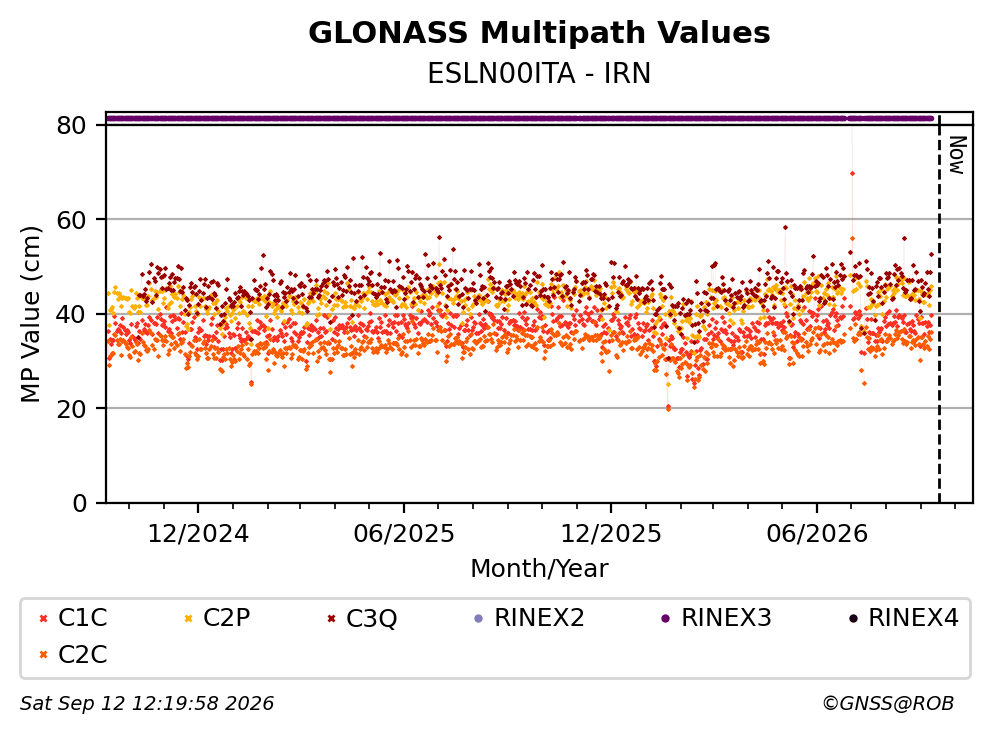Click the 80 y-axis tick label

coord(71,125)
